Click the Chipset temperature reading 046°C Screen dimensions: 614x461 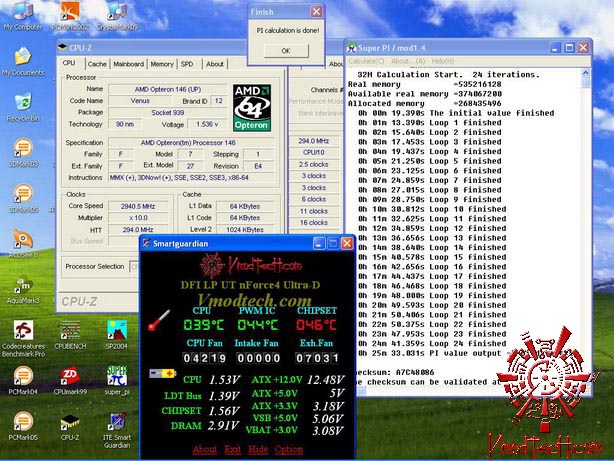[316, 325]
